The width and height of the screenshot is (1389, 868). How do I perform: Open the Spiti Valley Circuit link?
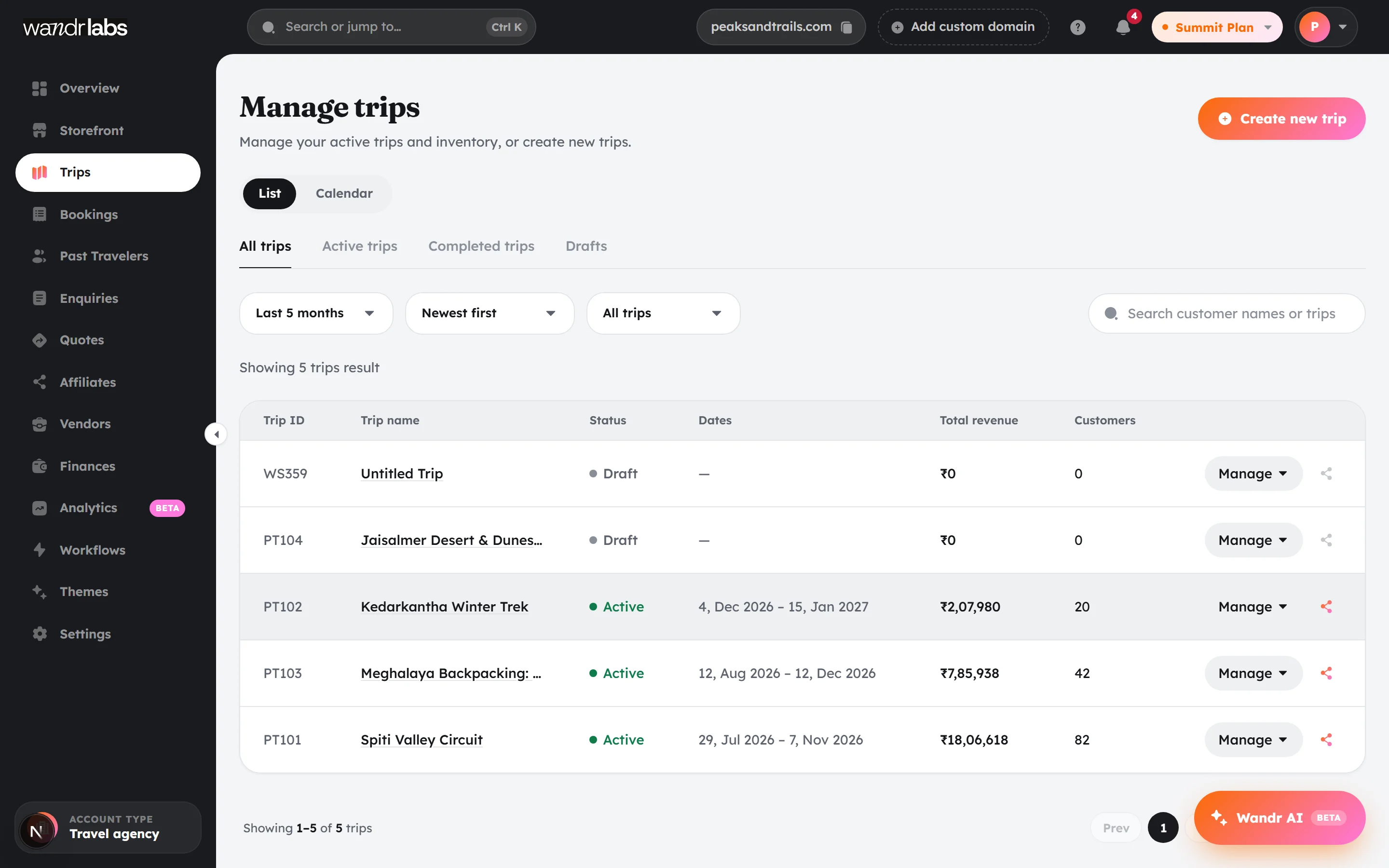422,740
